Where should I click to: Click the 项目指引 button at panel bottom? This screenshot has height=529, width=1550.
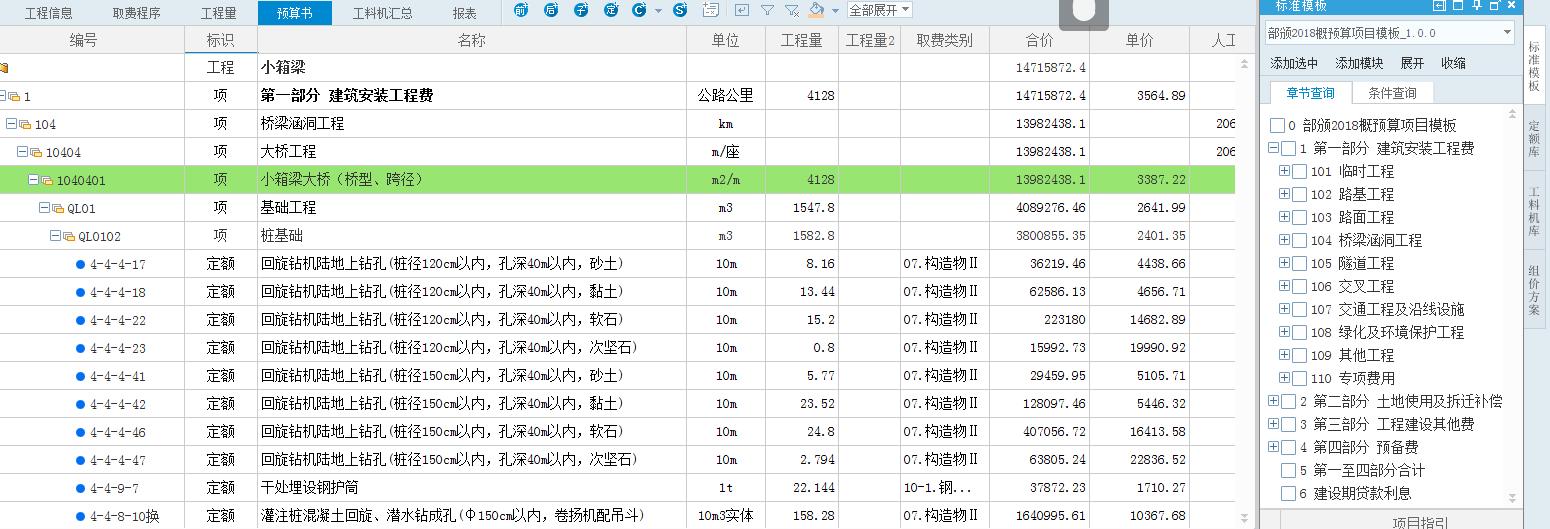point(1420,522)
